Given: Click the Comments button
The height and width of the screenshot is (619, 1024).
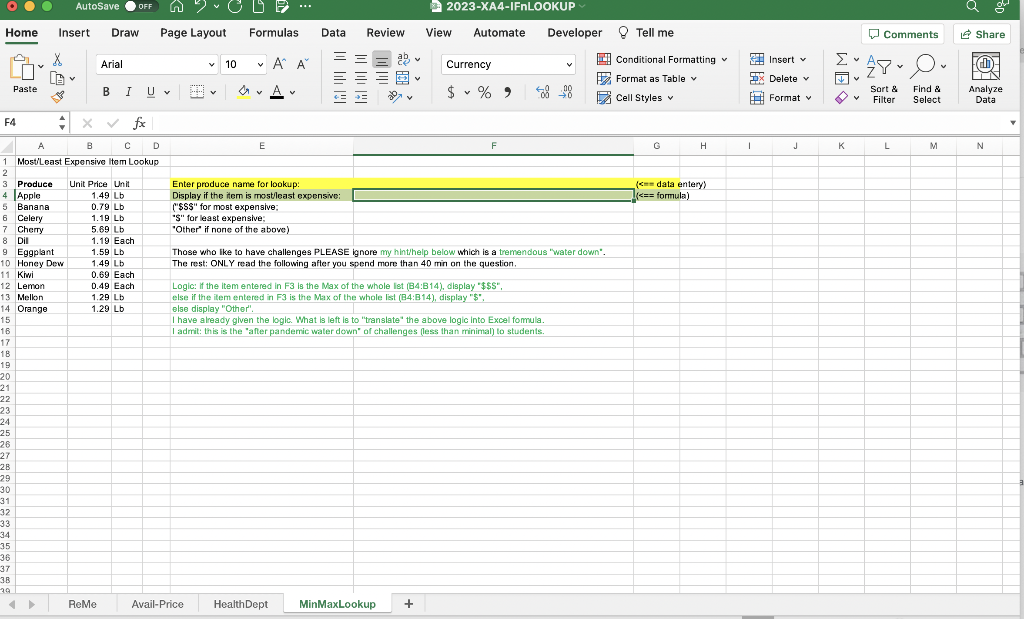Looking at the screenshot, I should (902, 34).
